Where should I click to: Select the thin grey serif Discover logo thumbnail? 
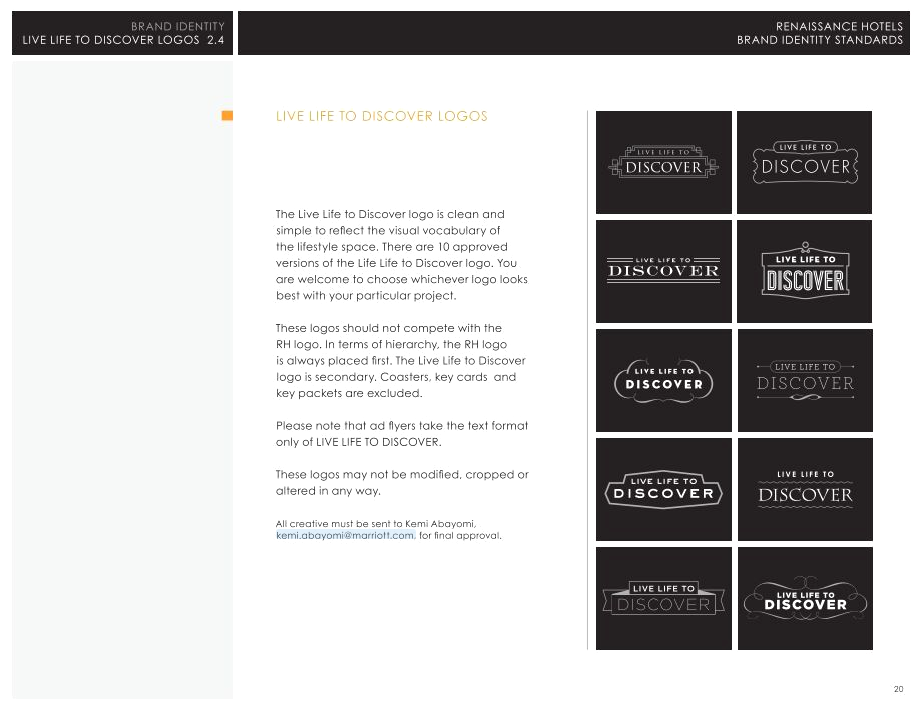click(805, 381)
